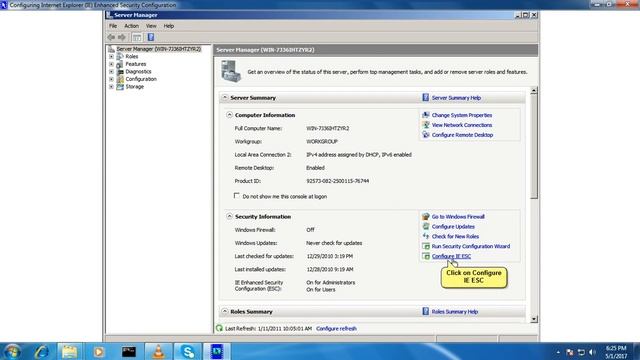
Task: Click Change System Properties icon
Action: [x=426, y=115]
